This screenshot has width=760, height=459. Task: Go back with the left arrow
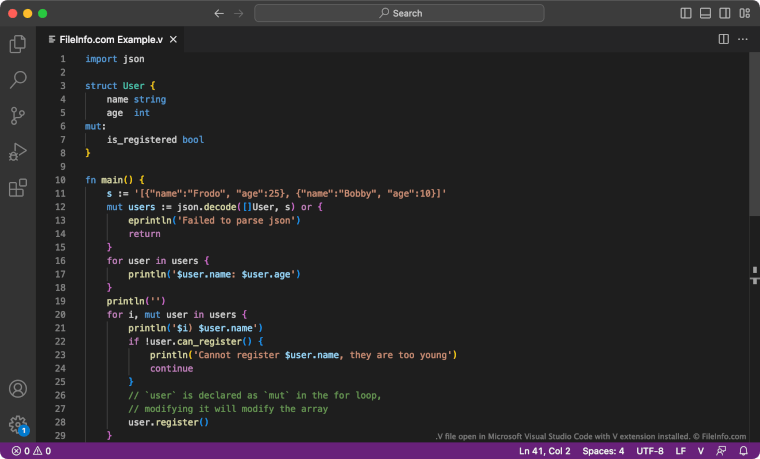point(219,14)
